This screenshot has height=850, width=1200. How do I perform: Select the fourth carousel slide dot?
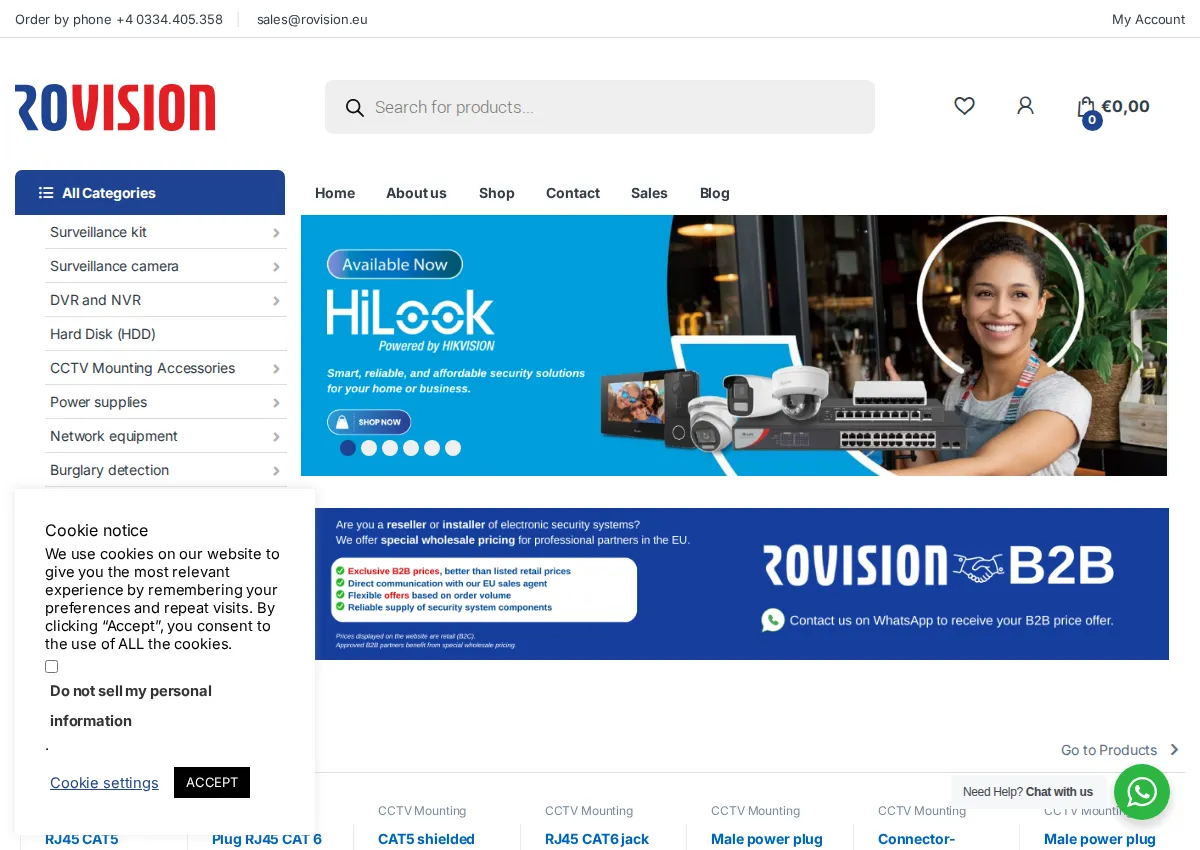(x=411, y=448)
